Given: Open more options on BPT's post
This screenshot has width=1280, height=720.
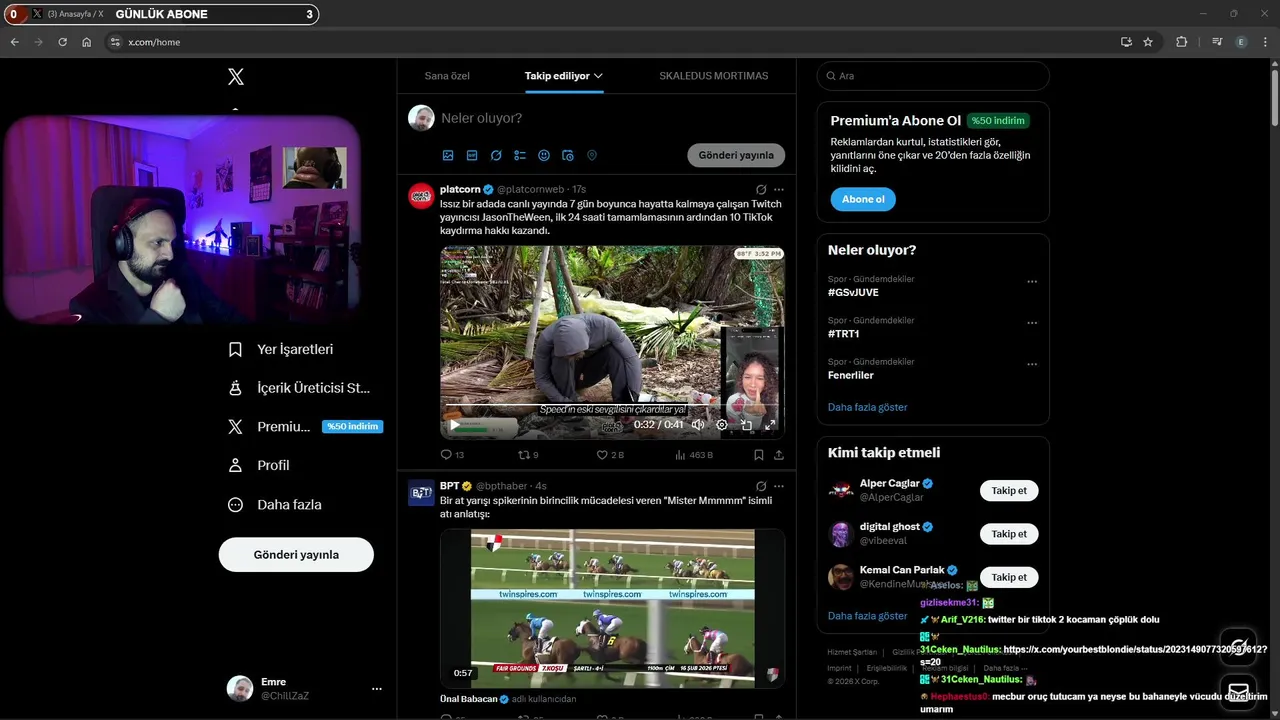Looking at the screenshot, I should pyautogui.click(x=779, y=486).
